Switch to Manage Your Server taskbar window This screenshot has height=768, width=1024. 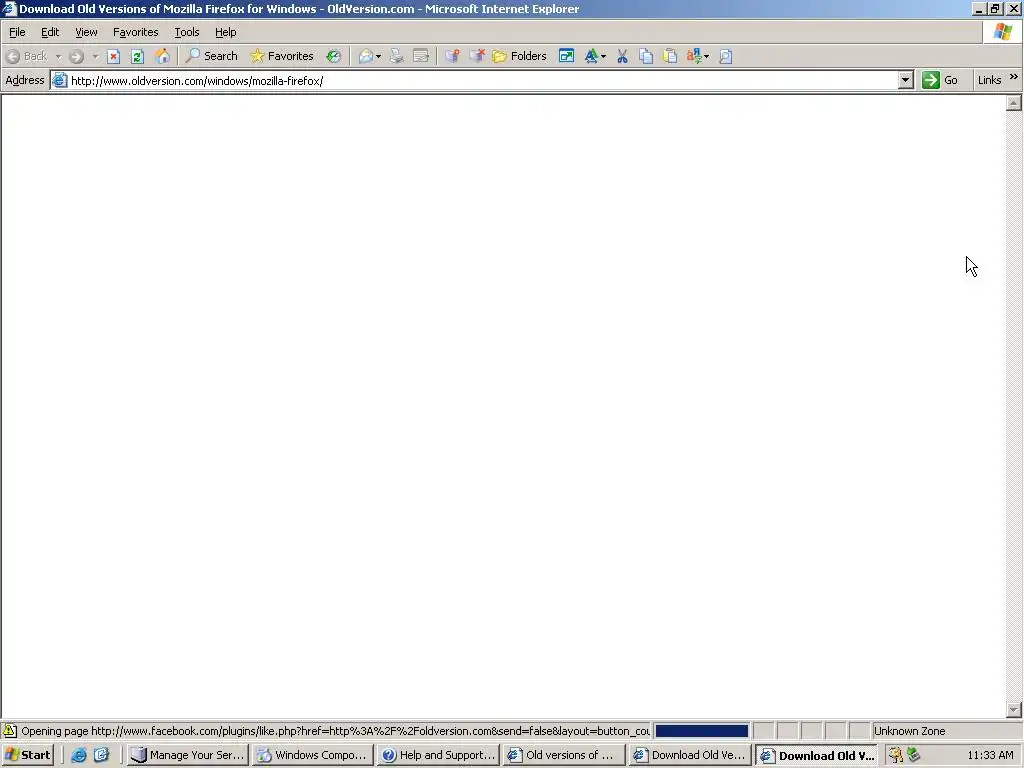(187, 755)
